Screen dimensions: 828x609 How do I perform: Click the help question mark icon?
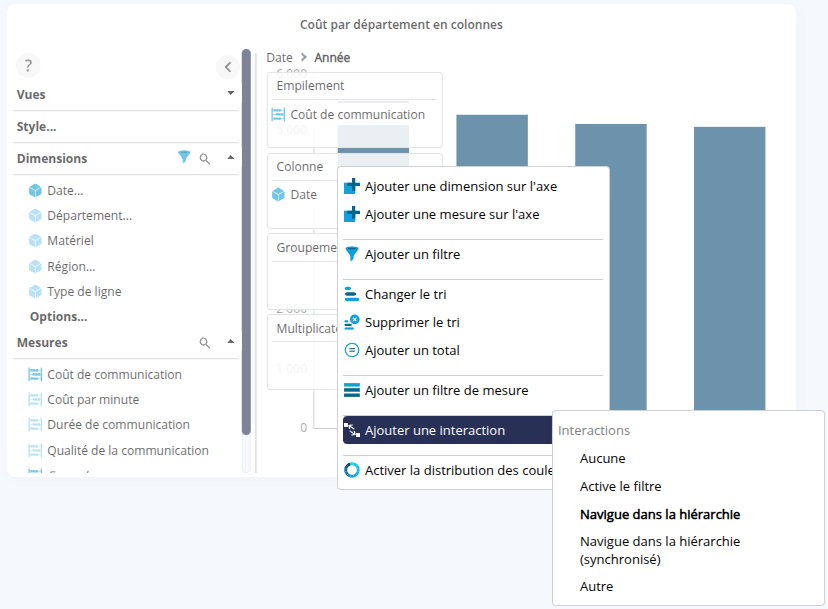[x=28, y=66]
